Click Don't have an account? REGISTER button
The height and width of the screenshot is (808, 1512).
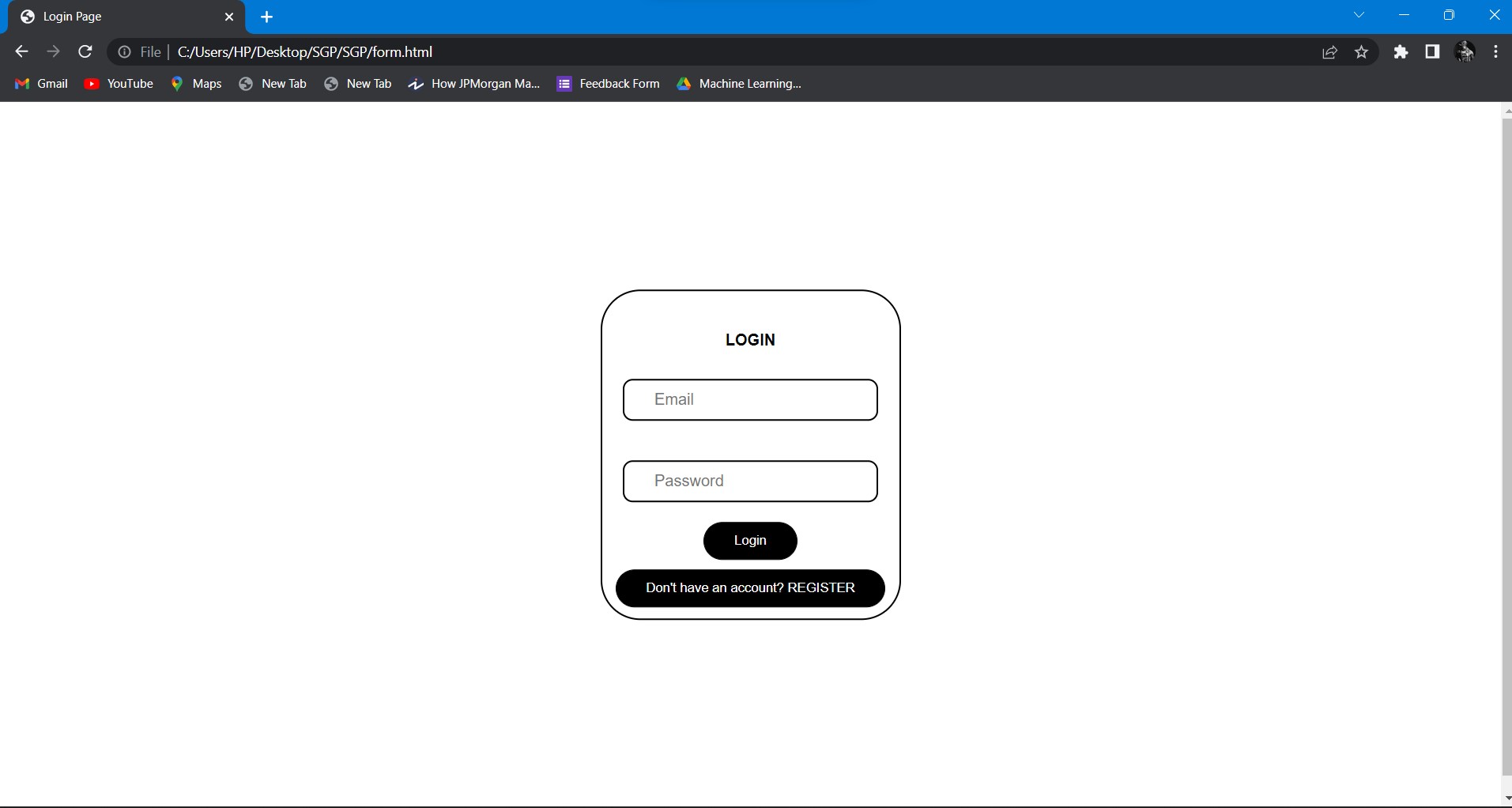750,588
